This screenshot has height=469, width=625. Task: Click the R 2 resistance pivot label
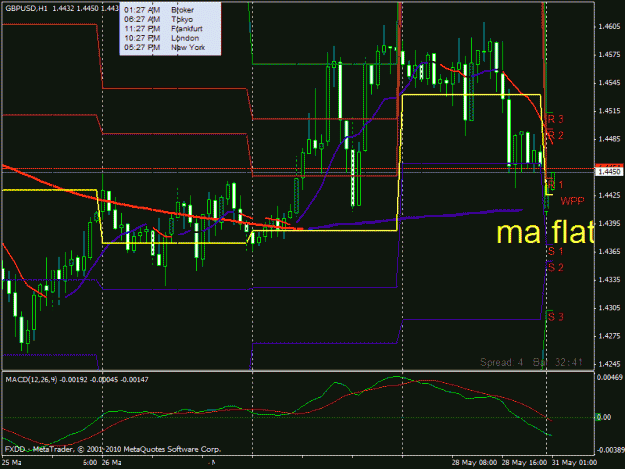pyautogui.click(x=556, y=135)
